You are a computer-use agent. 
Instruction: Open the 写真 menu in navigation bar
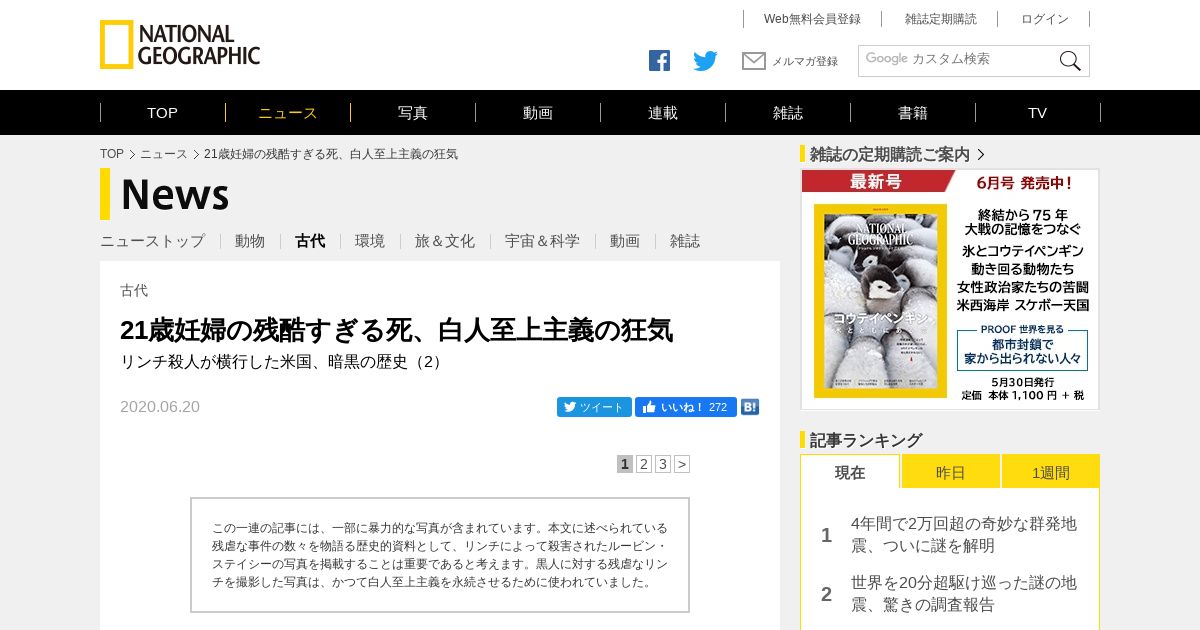click(x=413, y=113)
